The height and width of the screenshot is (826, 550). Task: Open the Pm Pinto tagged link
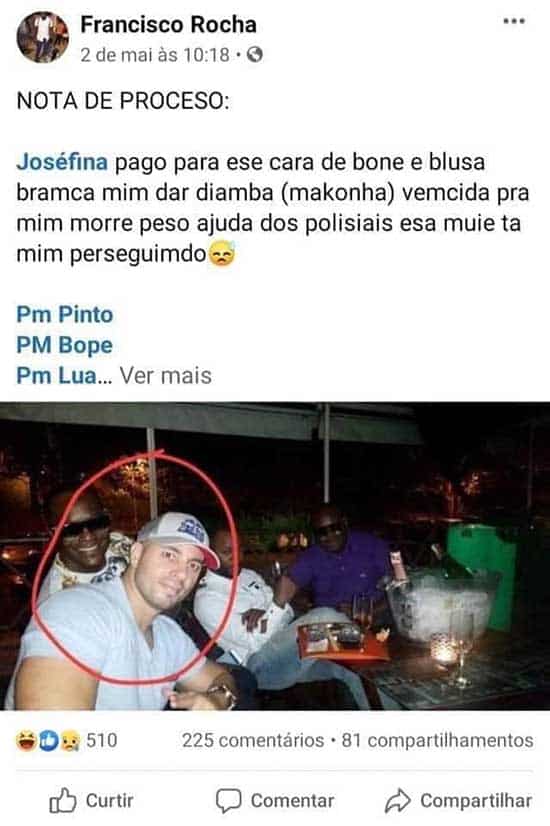click(x=65, y=314)
